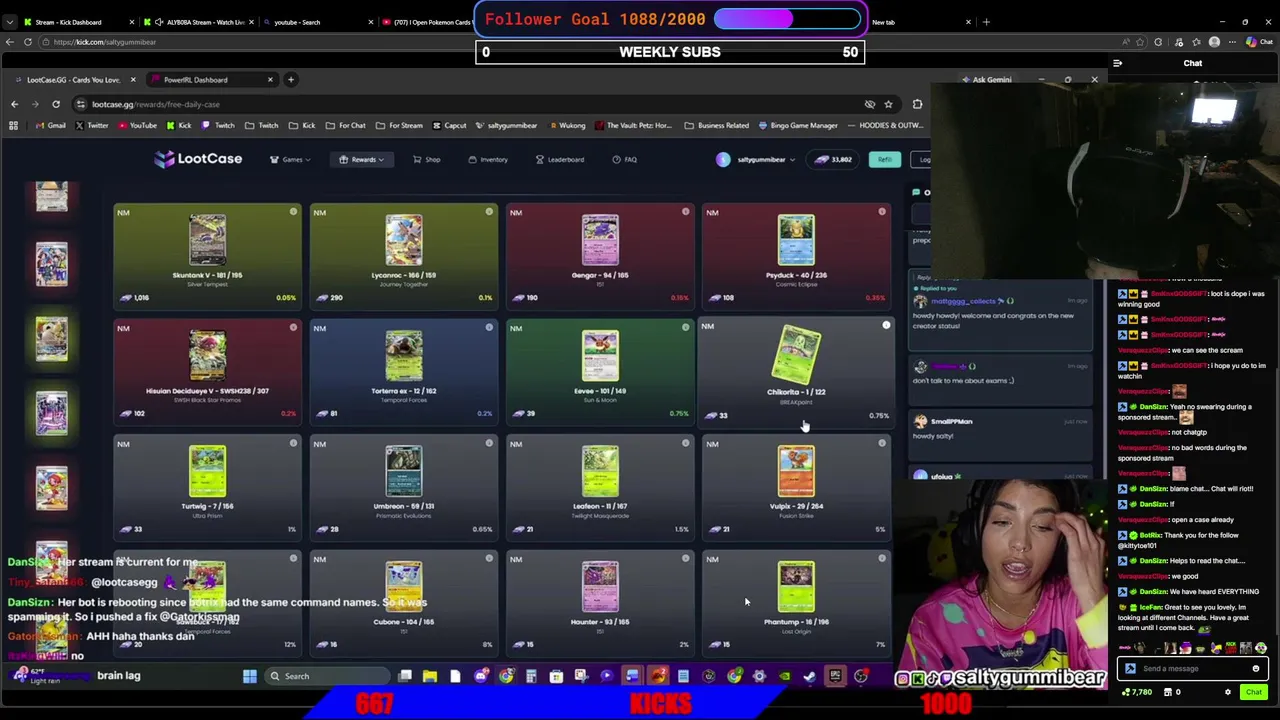Open the For Stream bookmarks folder
1280x720 pixels.
(x=400, y=125)
